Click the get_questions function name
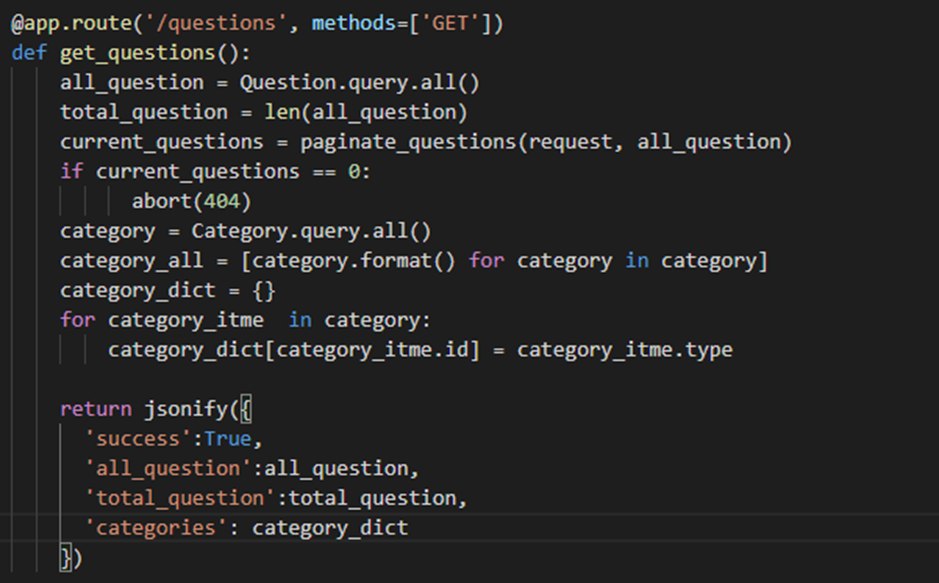 137,53
